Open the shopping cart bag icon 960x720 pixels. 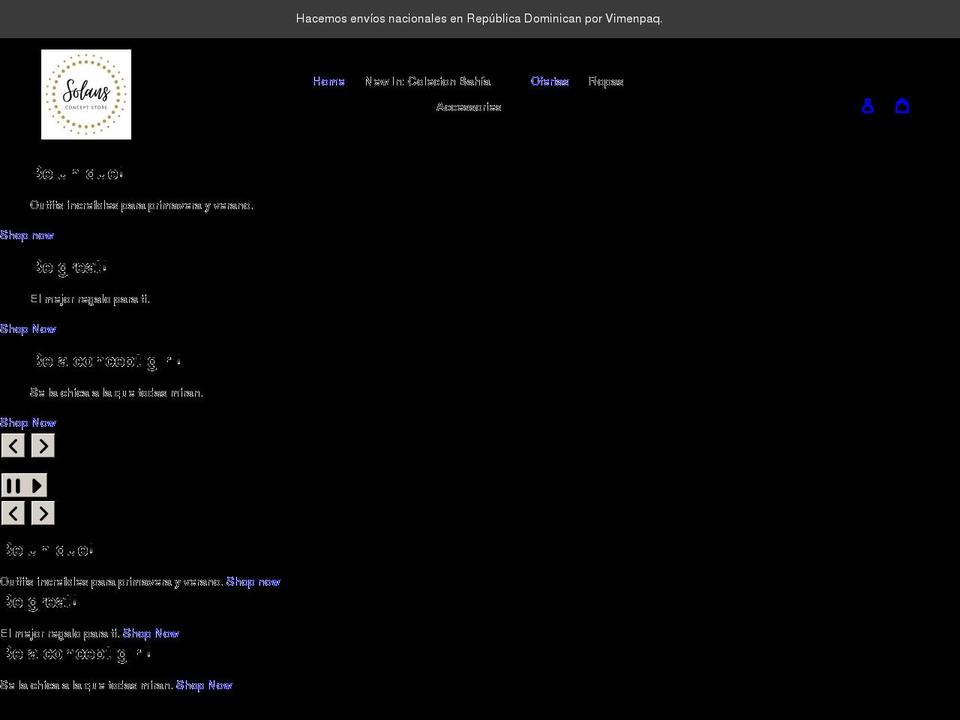[902, 105]
